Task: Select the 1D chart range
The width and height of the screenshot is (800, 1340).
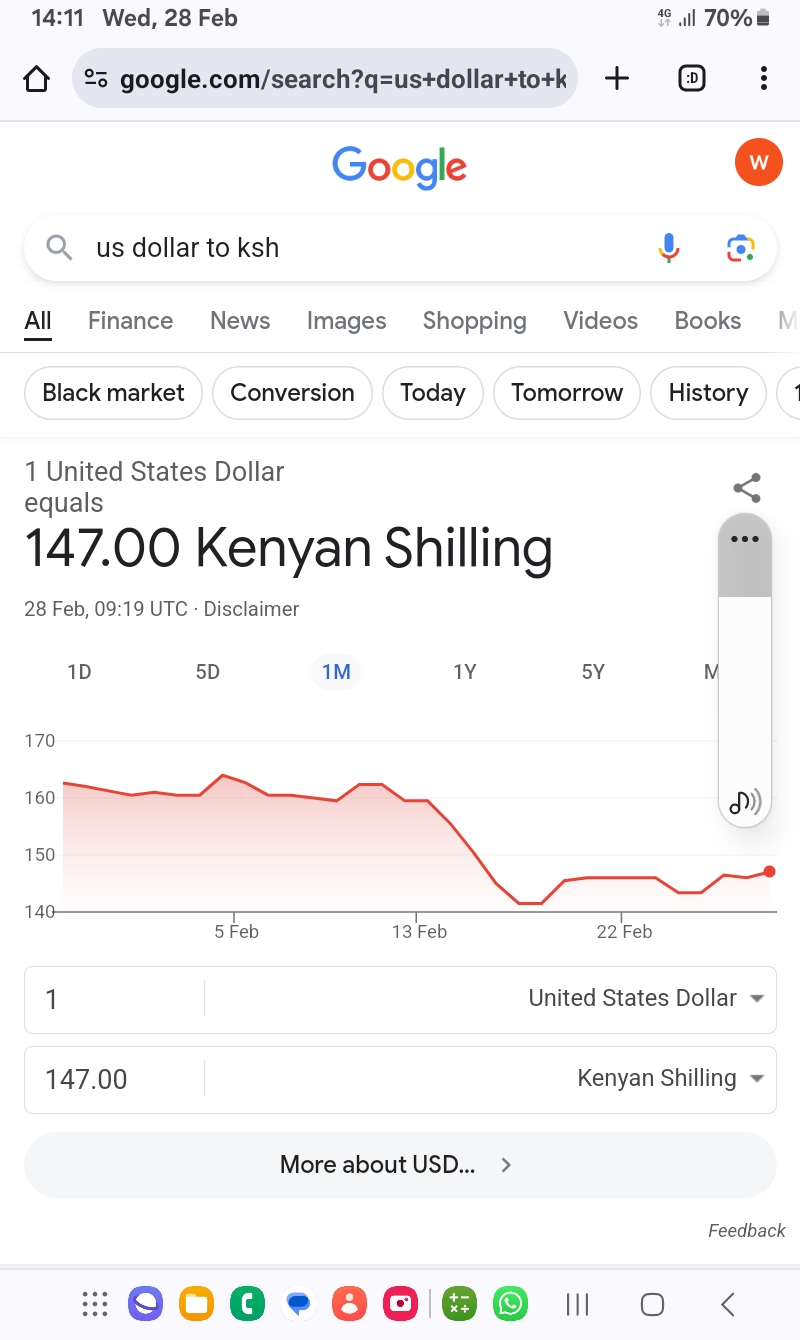Action: [79, 672]
